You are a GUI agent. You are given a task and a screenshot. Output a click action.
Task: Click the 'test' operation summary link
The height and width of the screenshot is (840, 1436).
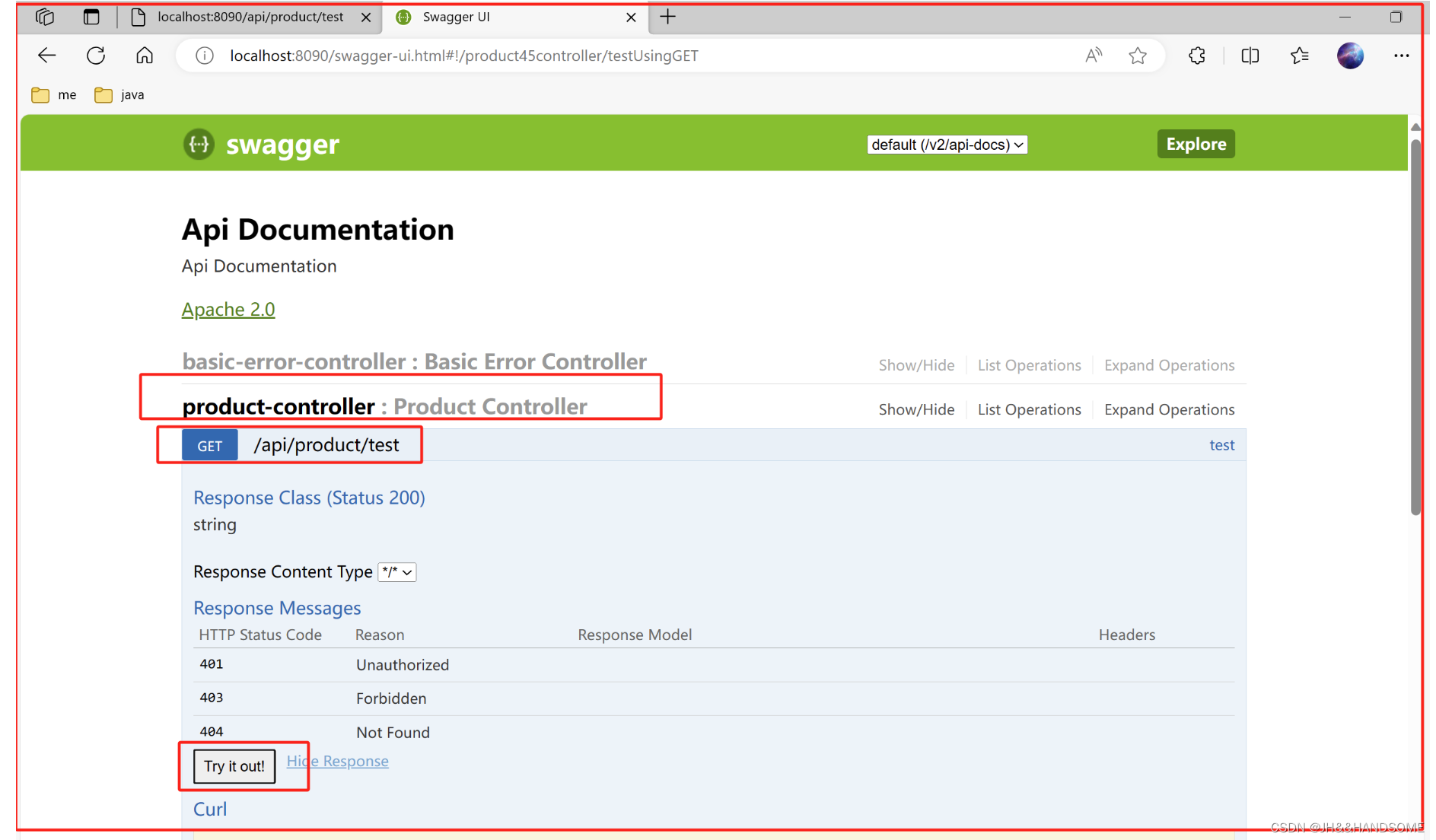coord(1222,445)
